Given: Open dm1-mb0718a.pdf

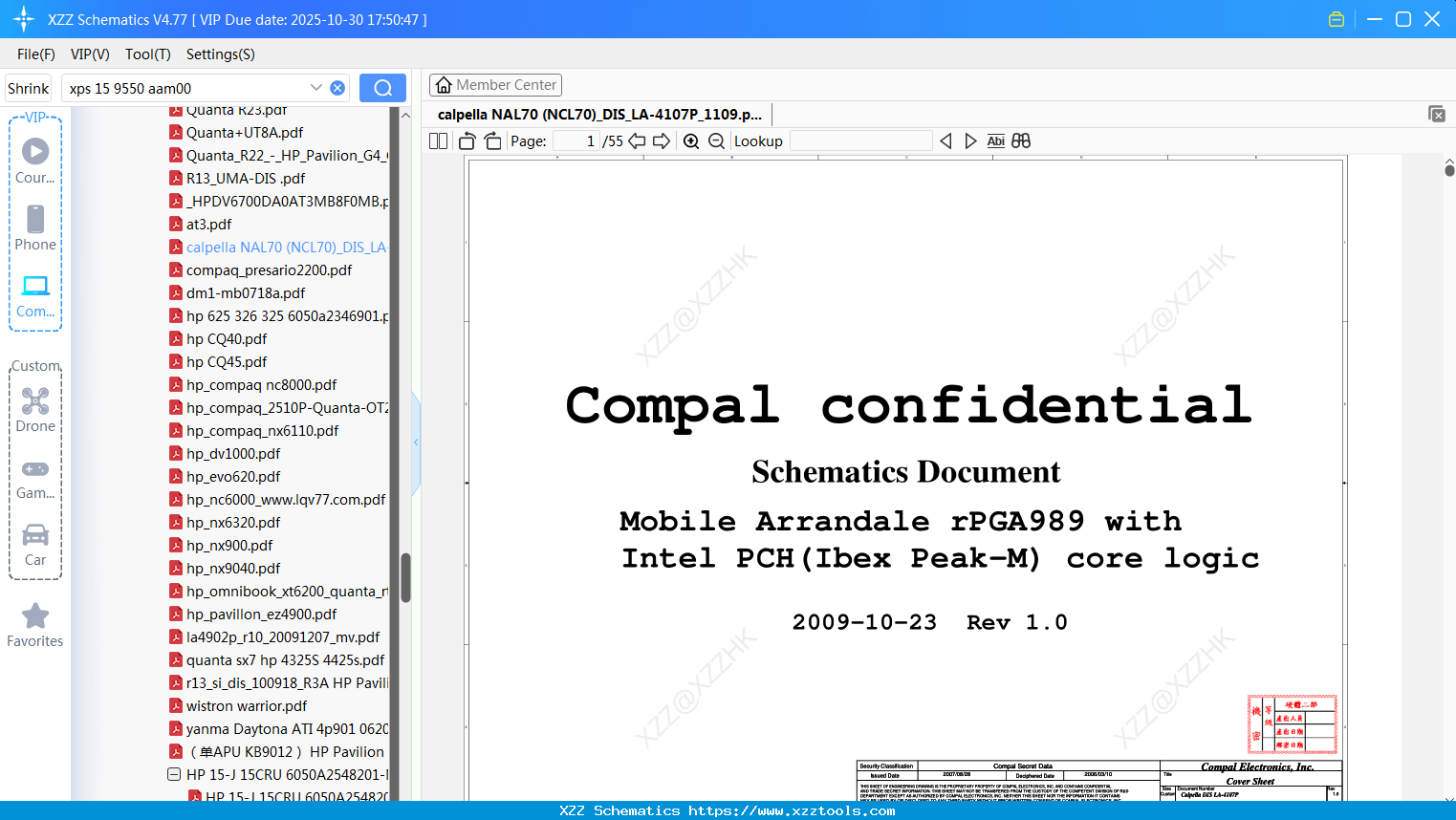Looking at the screenshot, I should click(246, 293).
